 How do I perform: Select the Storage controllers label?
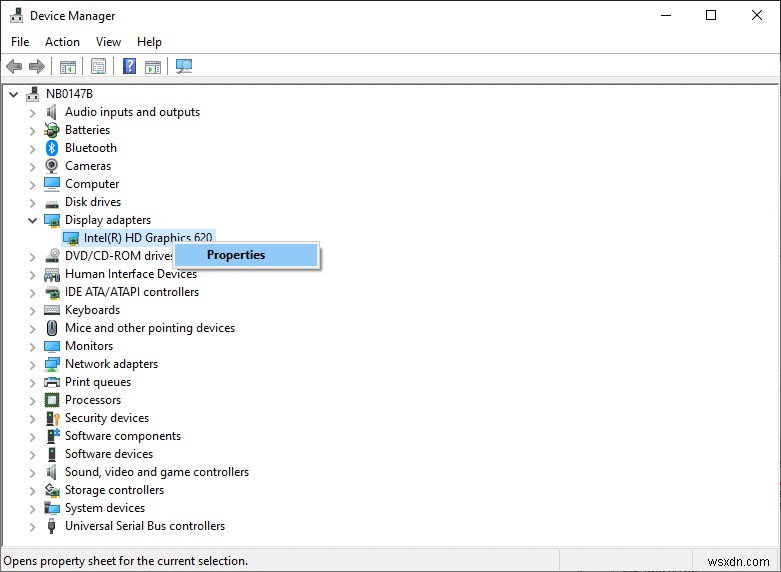(114, 490)
